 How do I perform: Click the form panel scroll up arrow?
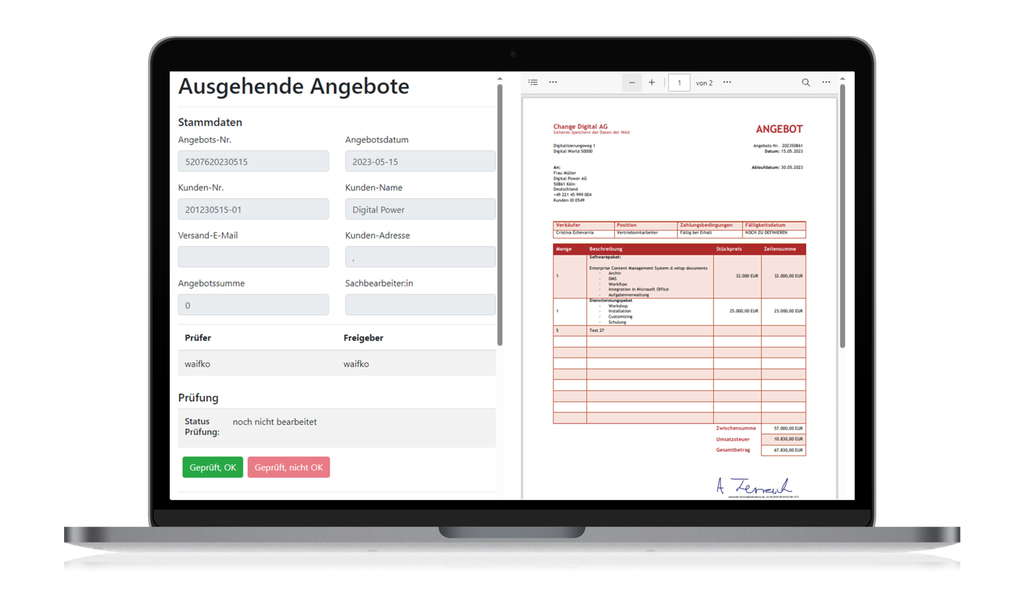500,79
